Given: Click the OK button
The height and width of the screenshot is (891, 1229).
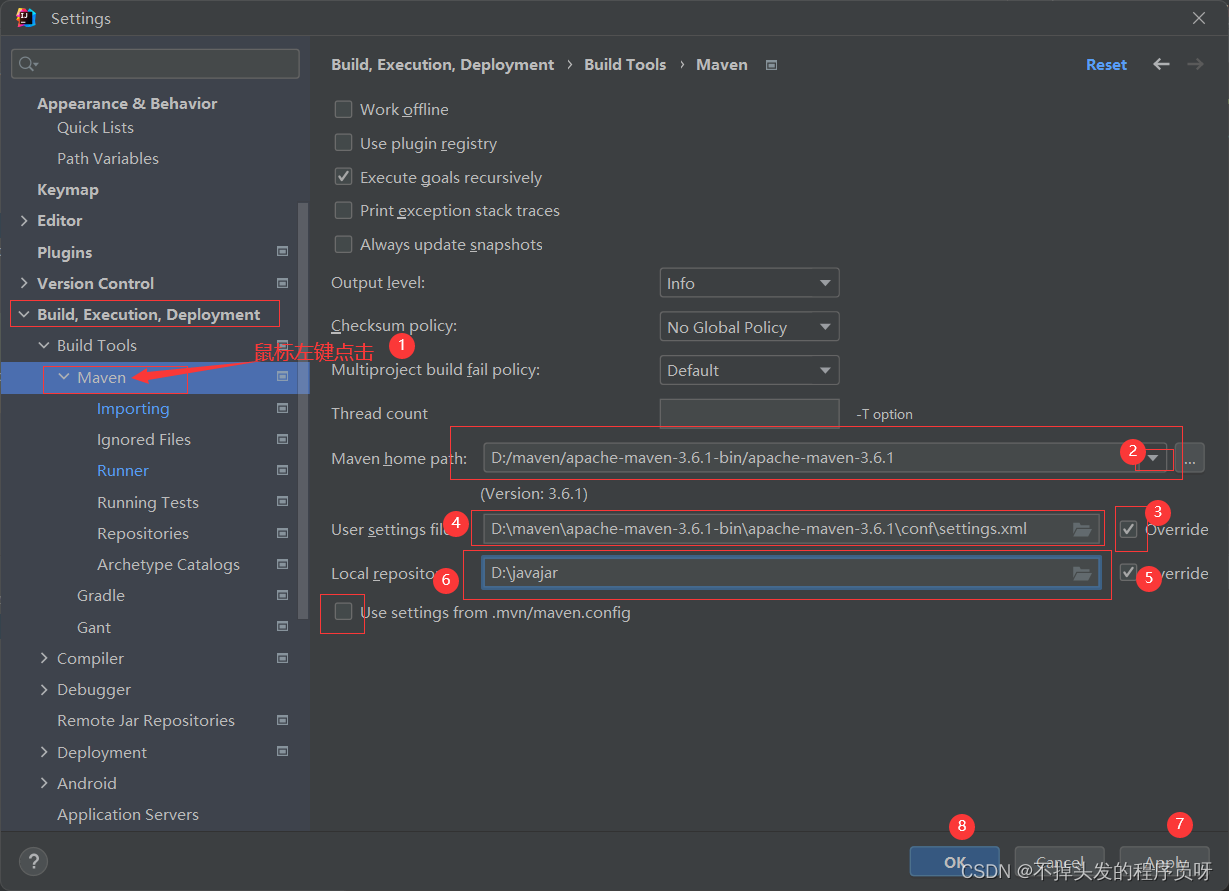Looking at the screenshot, I should coord(955,862).
